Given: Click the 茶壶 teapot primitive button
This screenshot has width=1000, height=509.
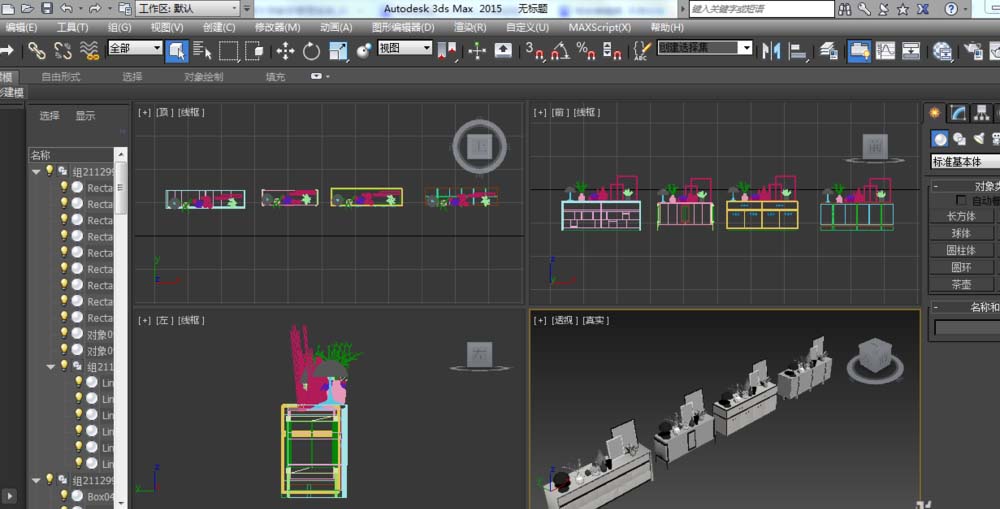Looking at the screenshot, I should pyautogui.click(x=960, y=284).
